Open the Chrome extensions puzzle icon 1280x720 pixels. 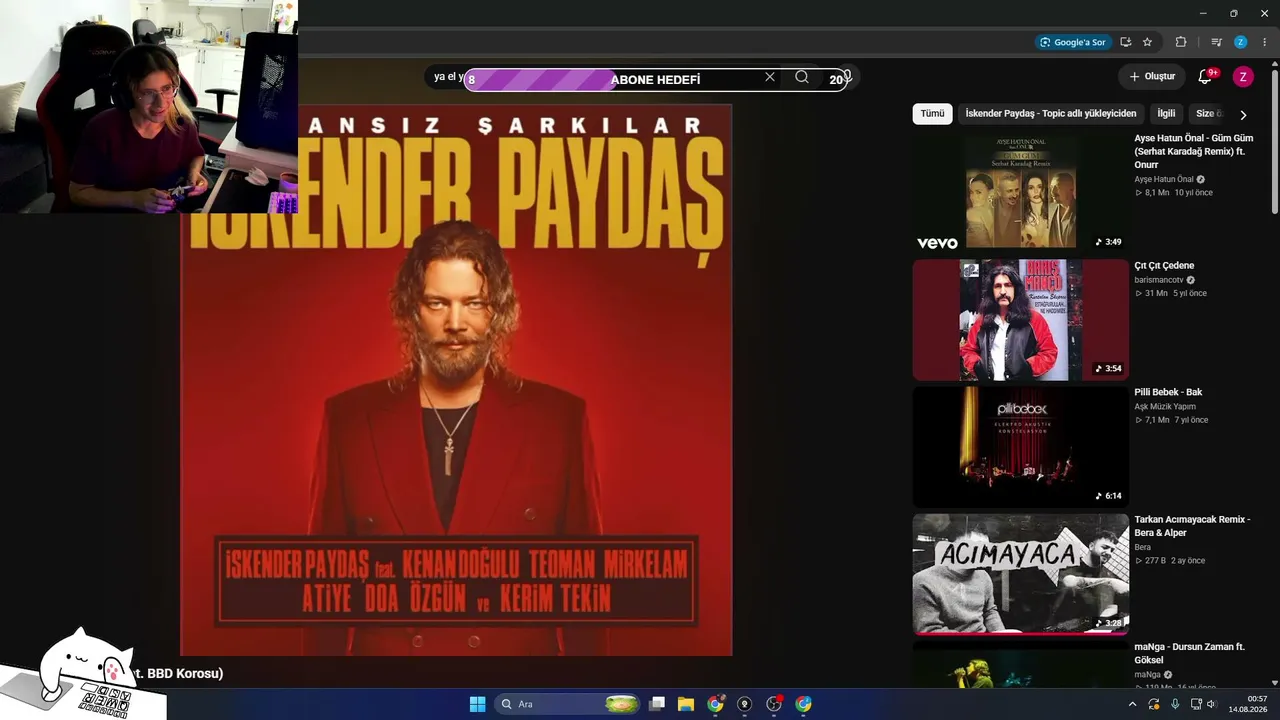[1181, 42]
